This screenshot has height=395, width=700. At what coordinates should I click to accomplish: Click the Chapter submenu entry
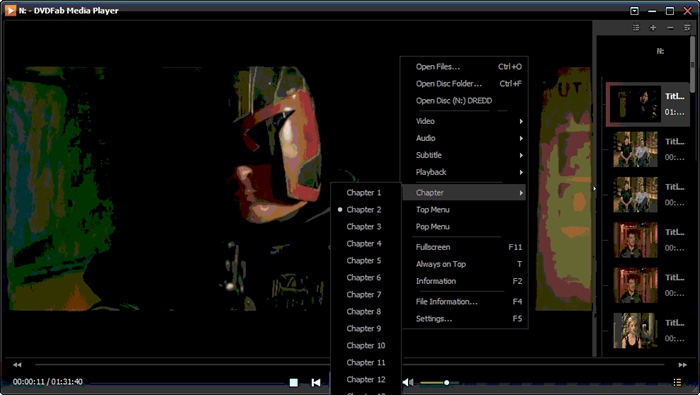tap(464, 193)
